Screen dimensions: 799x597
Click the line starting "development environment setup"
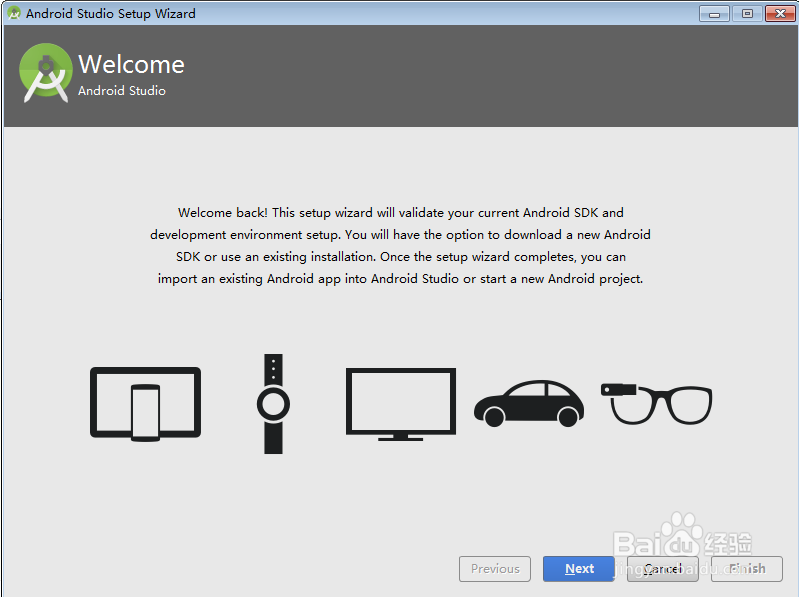click(401, 235)
